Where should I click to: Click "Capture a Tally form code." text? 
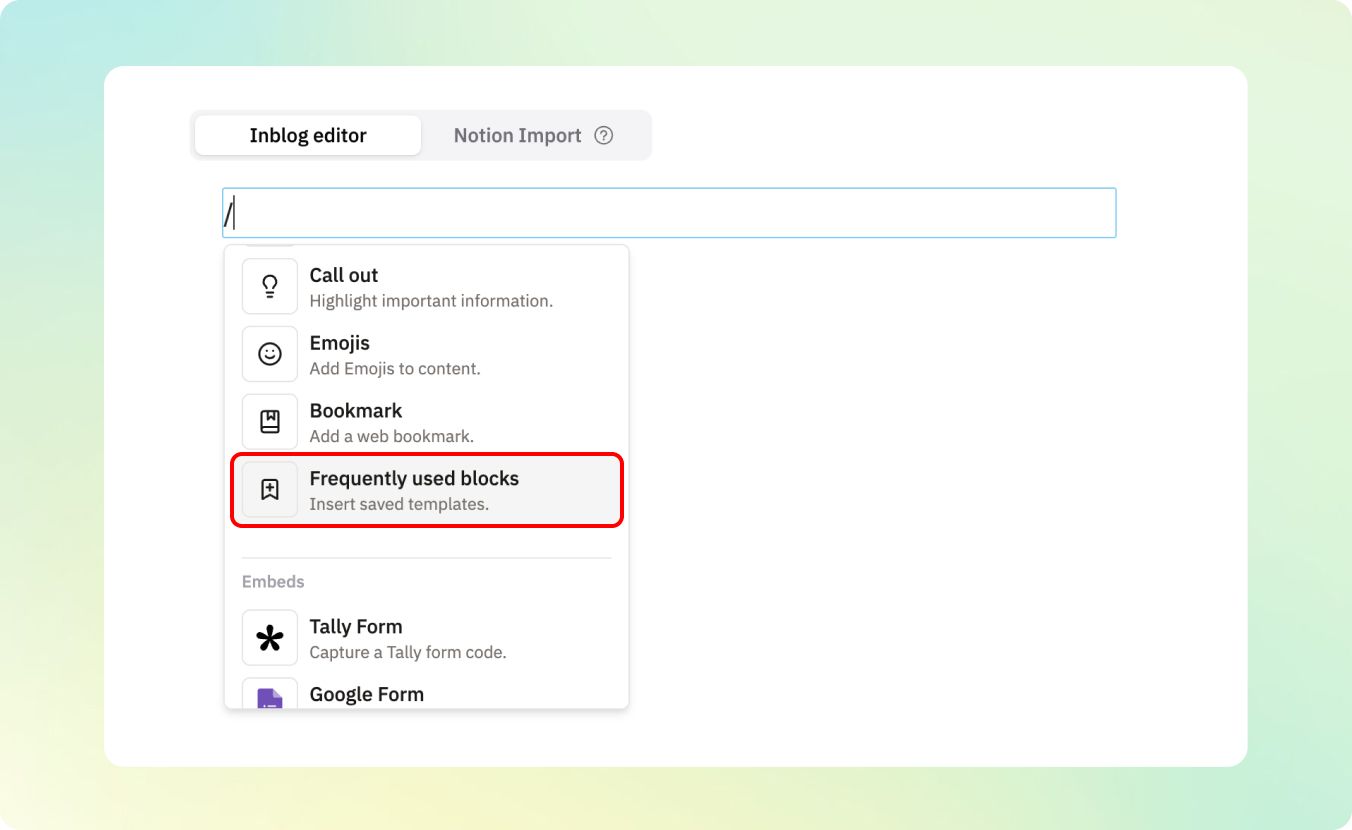pos(408,652)
